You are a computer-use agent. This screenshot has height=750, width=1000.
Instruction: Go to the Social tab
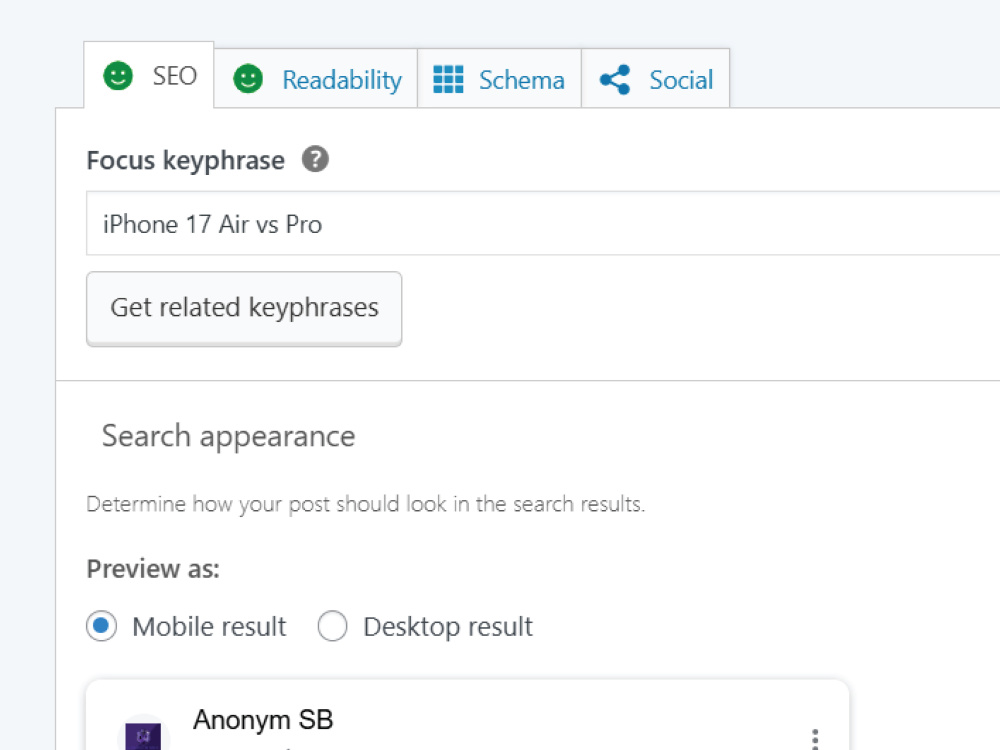tap(656, 78)
